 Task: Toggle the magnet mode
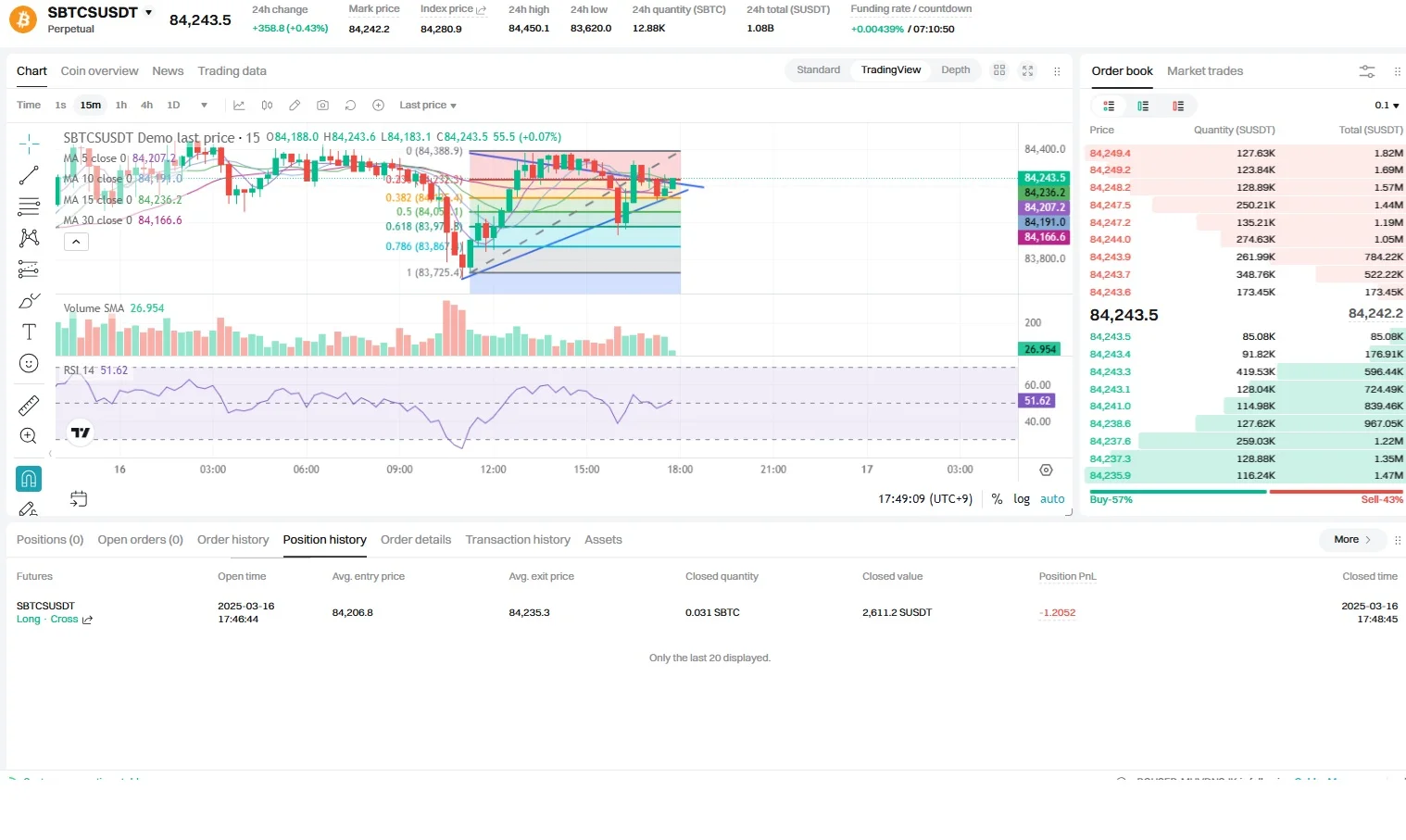tap(29, 479)
